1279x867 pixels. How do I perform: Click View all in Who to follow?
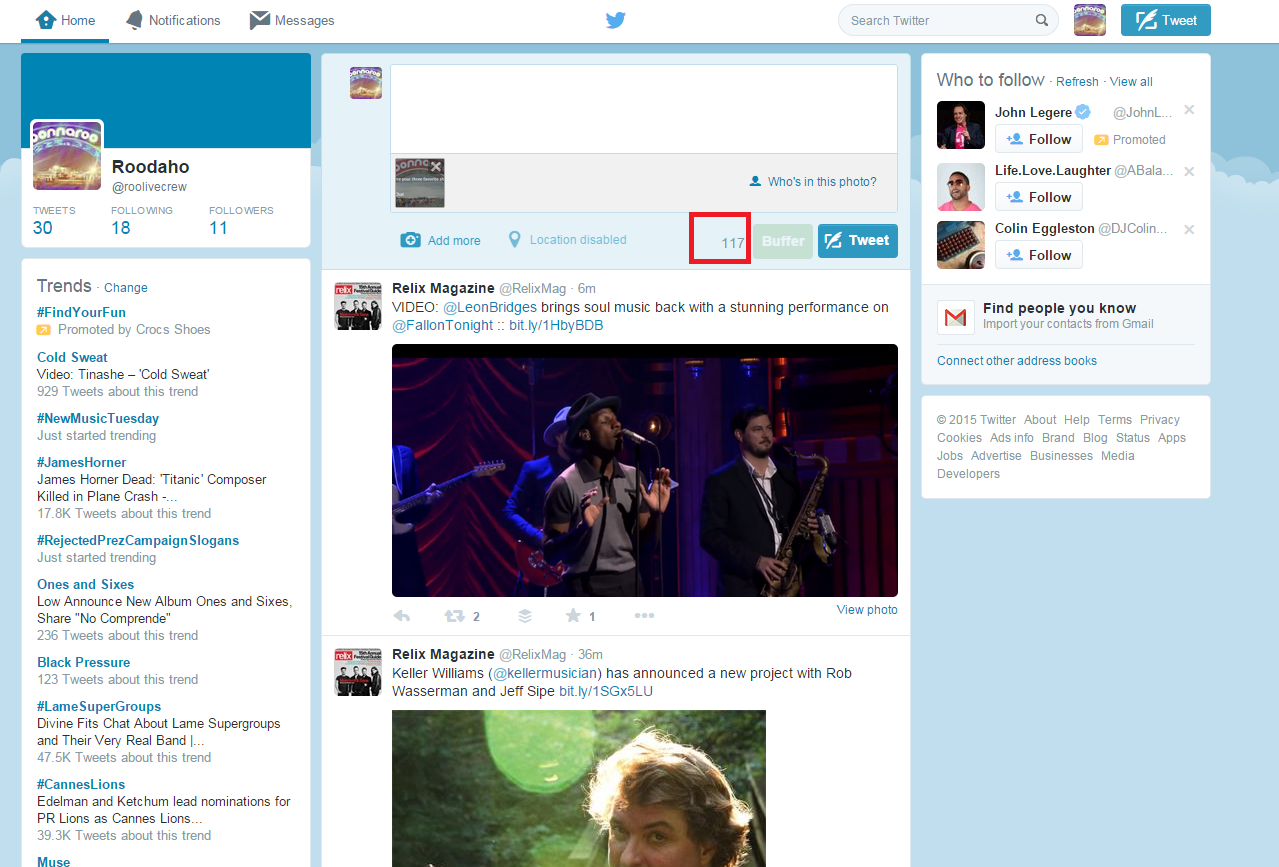point(1131,82)
